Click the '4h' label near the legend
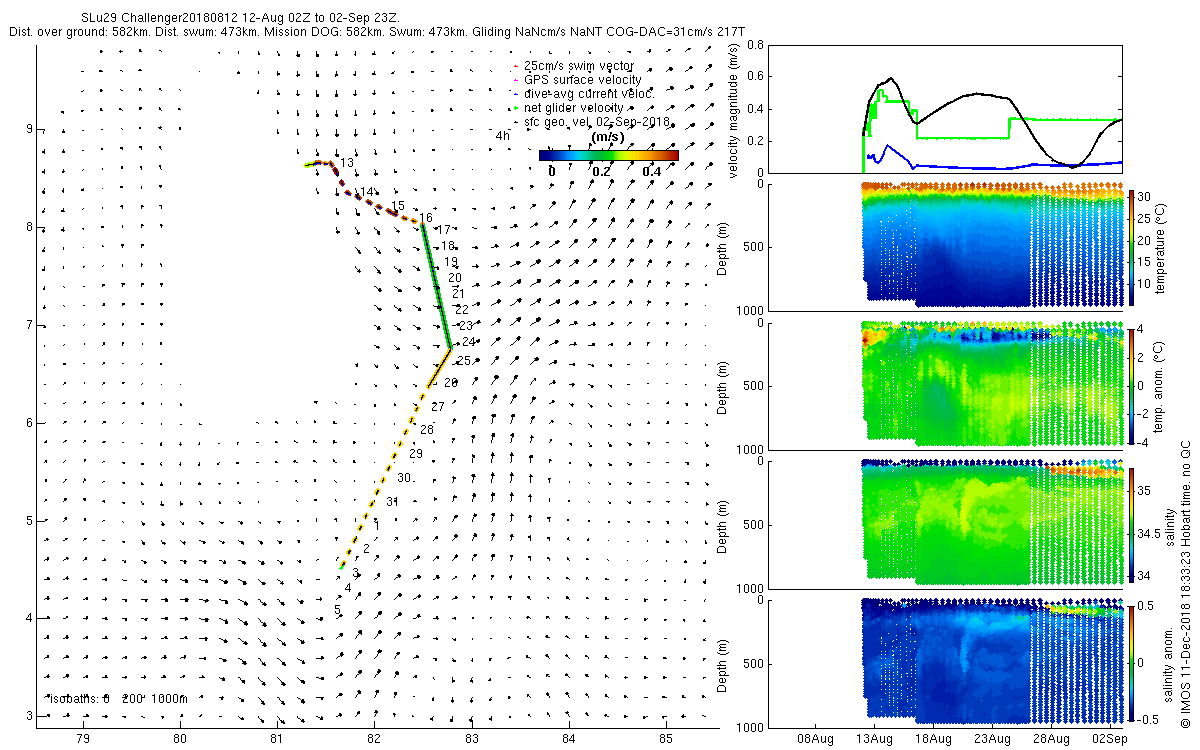This screenshot has height=750, width=1200. (x=503, y=135)
